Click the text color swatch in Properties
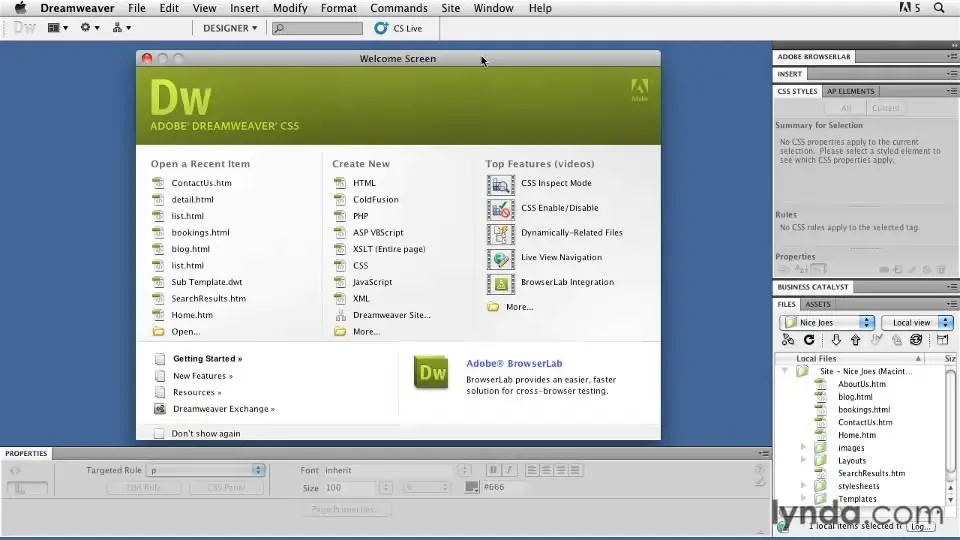Image resolution: width=960 pixels, height=540 pixels. [x=471, y=487]
